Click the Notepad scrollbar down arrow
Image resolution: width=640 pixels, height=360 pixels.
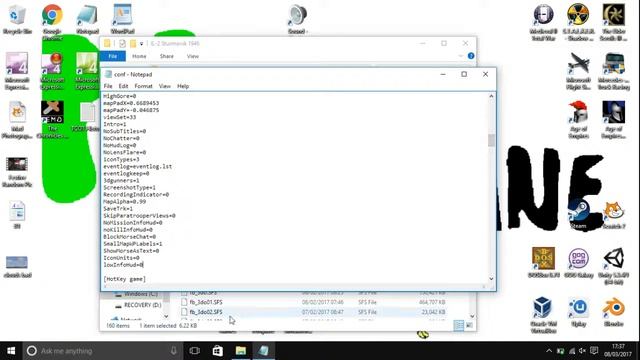(x=491, y=279)
